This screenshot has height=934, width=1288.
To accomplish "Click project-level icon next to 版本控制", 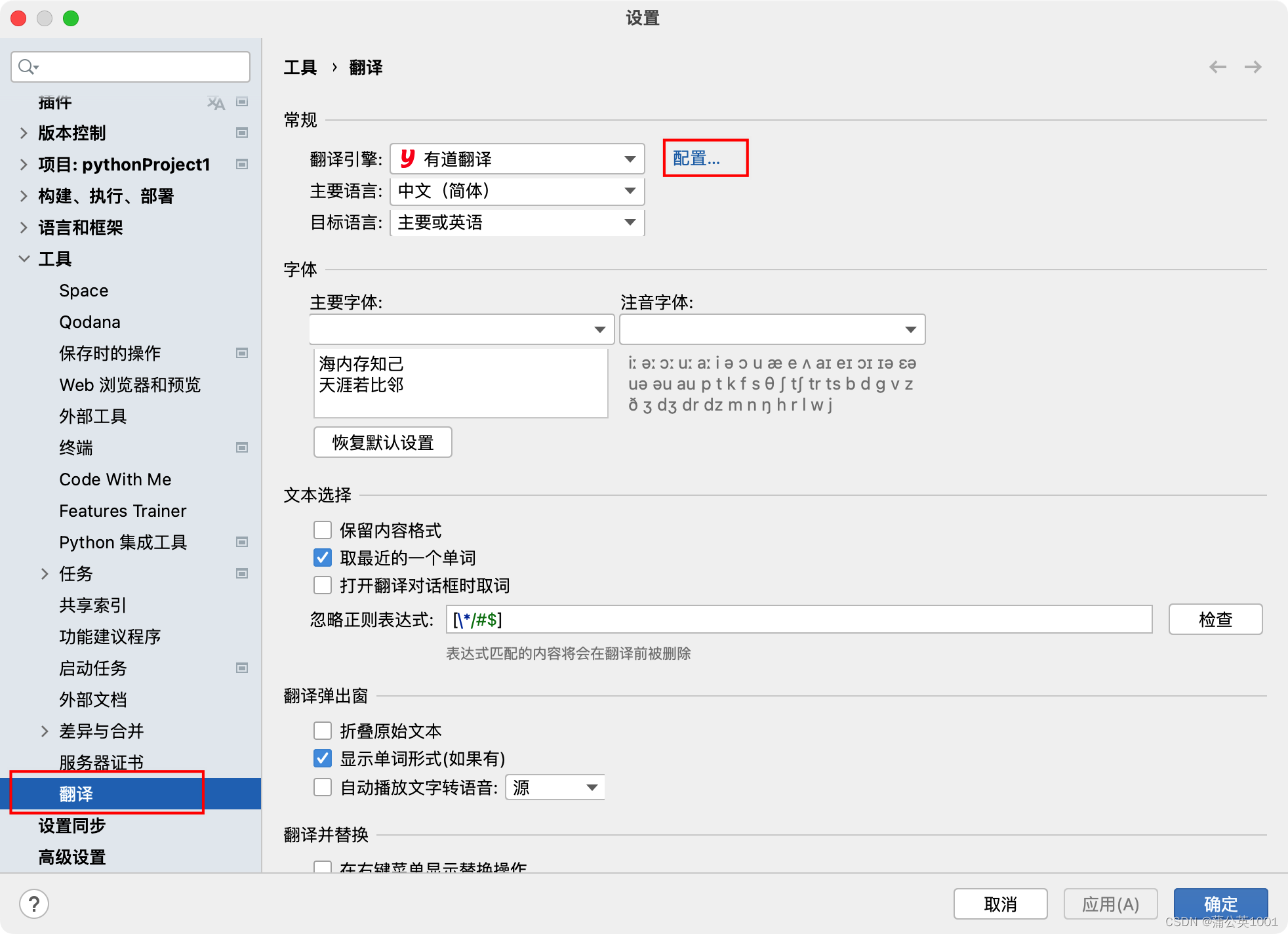I will (x=242, y=133).
